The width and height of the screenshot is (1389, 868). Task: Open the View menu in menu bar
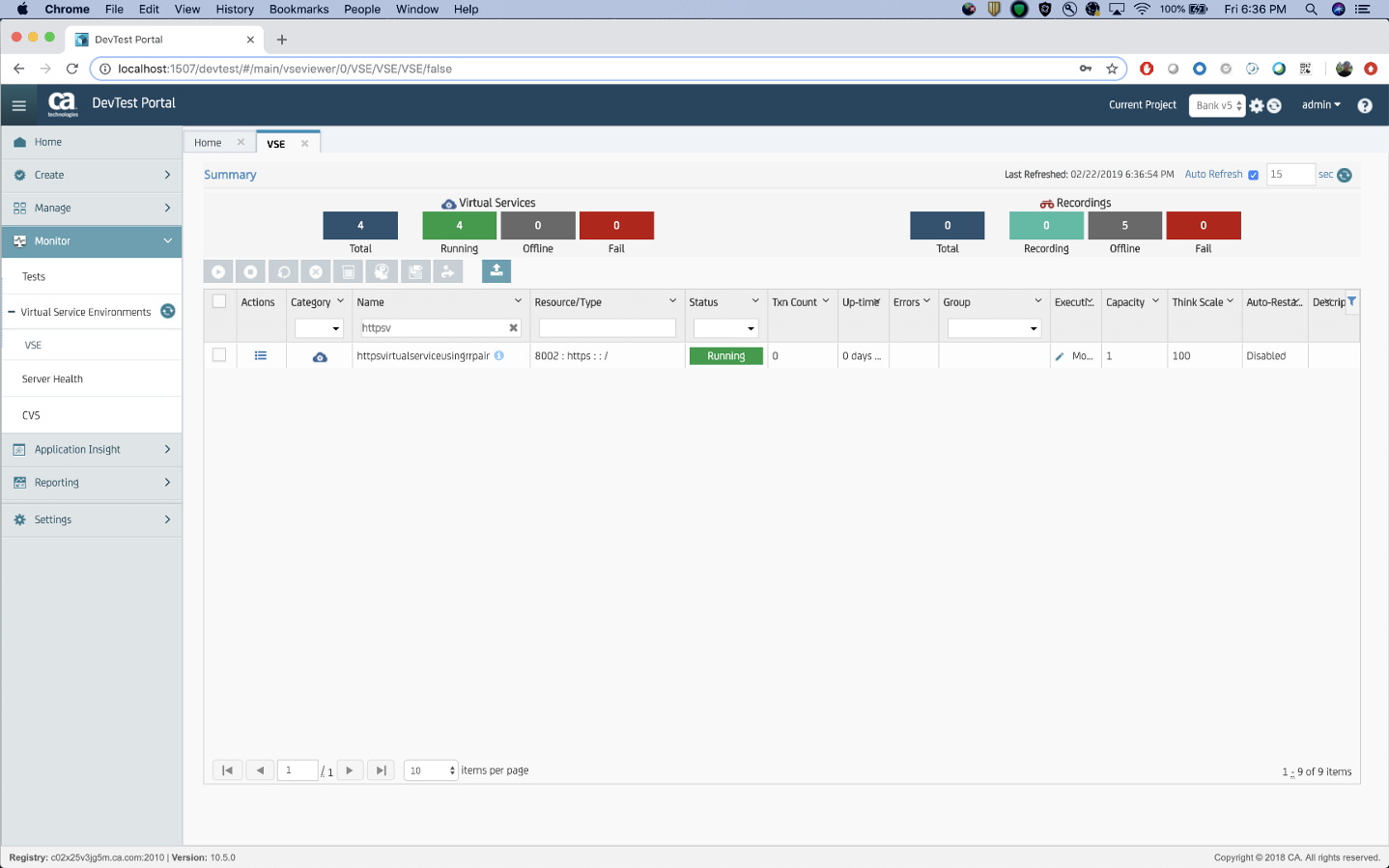(187, 9)
